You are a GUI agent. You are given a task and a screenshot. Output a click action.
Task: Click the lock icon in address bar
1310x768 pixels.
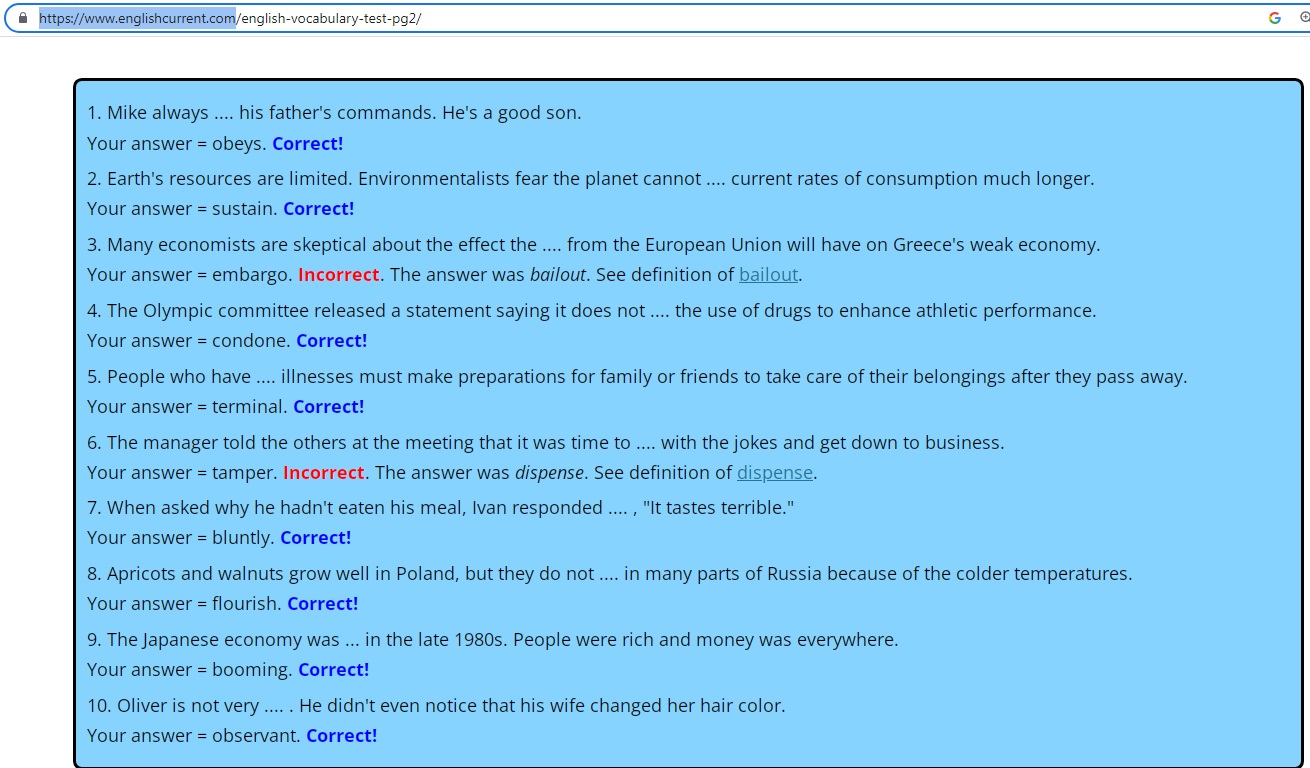(23, 18)
